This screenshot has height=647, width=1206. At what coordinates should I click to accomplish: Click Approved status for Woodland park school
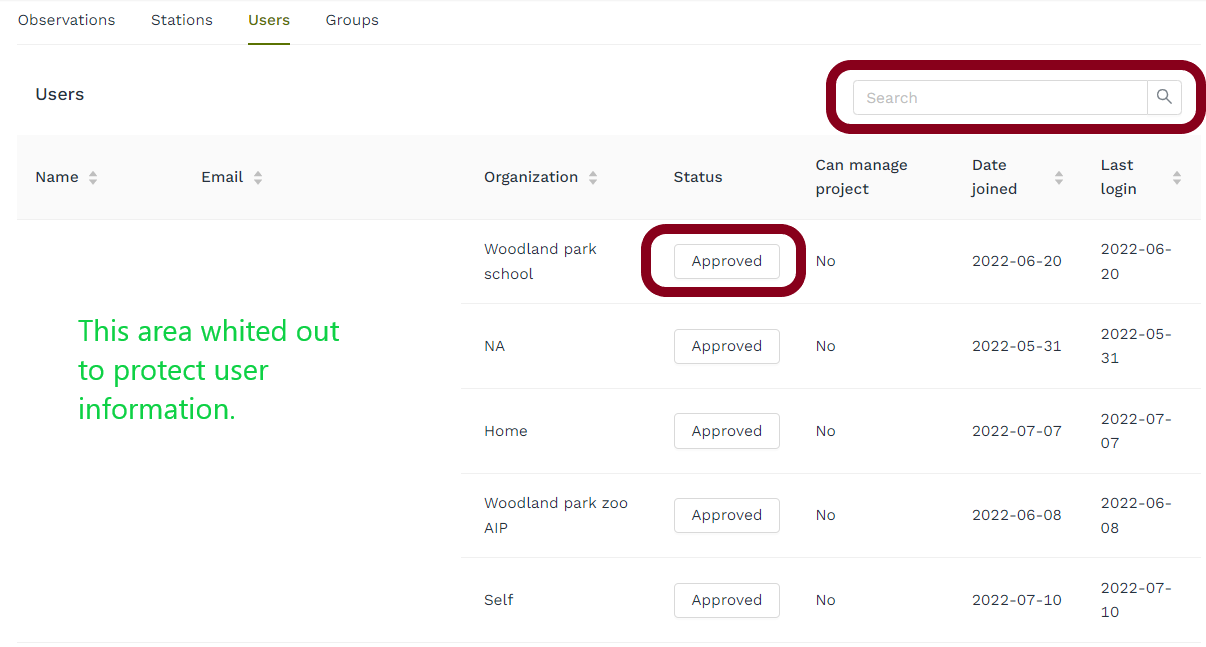click(x=727, y=261)
